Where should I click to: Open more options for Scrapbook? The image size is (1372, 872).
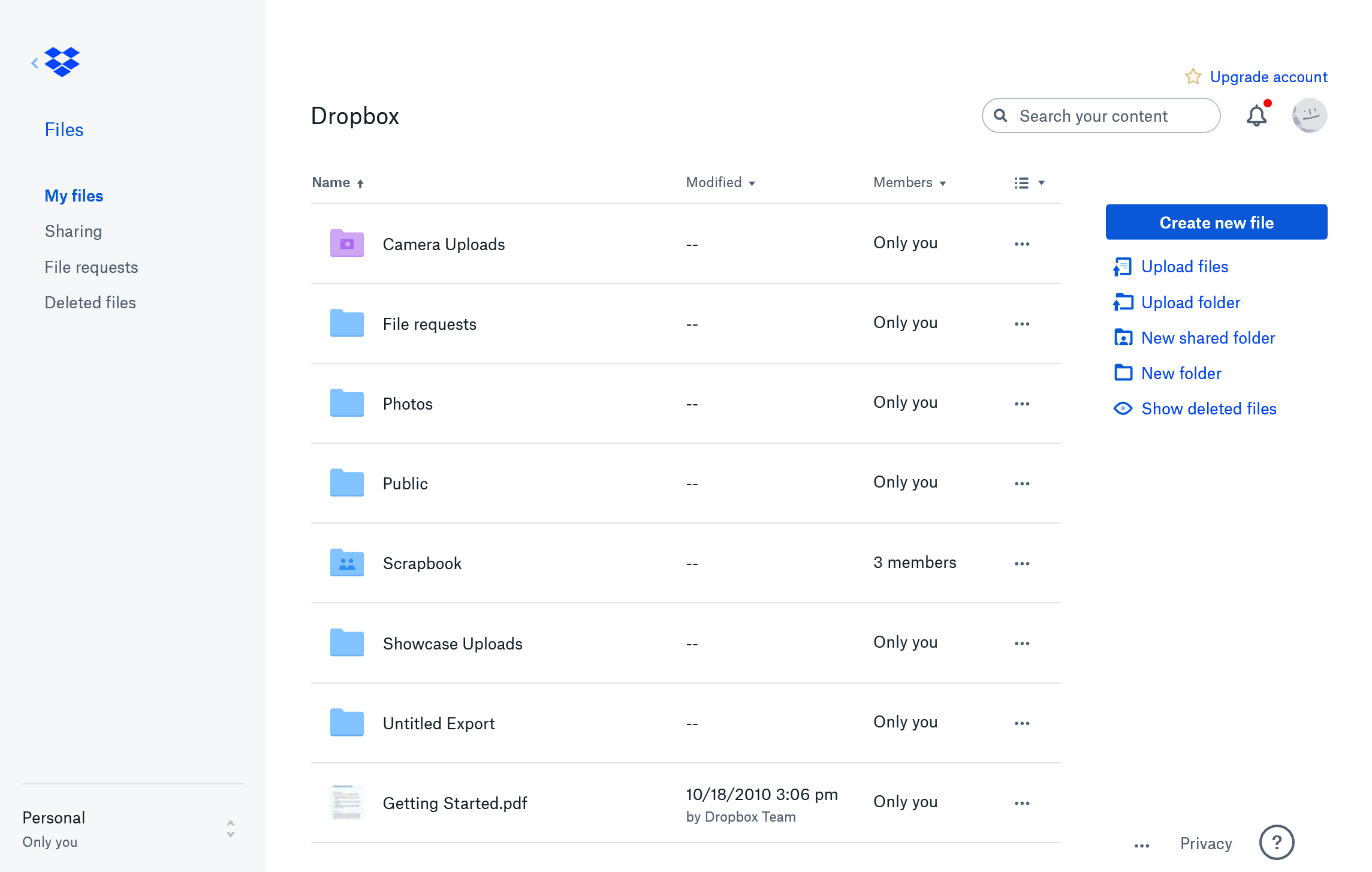[1022, 563]
